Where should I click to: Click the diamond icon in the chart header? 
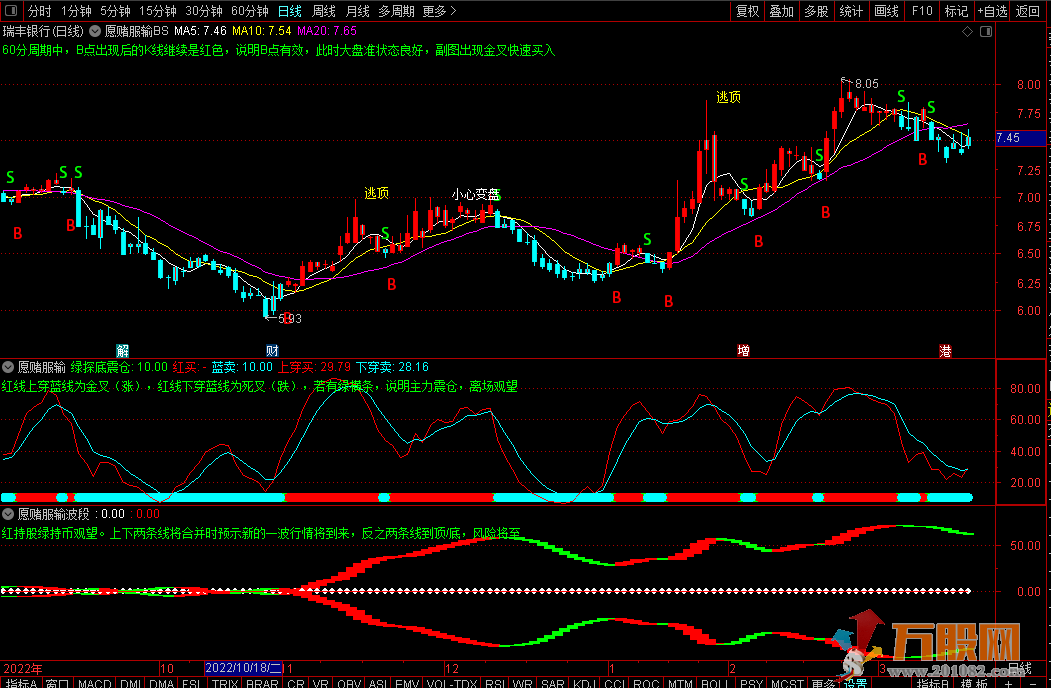[x=967, y=32]
